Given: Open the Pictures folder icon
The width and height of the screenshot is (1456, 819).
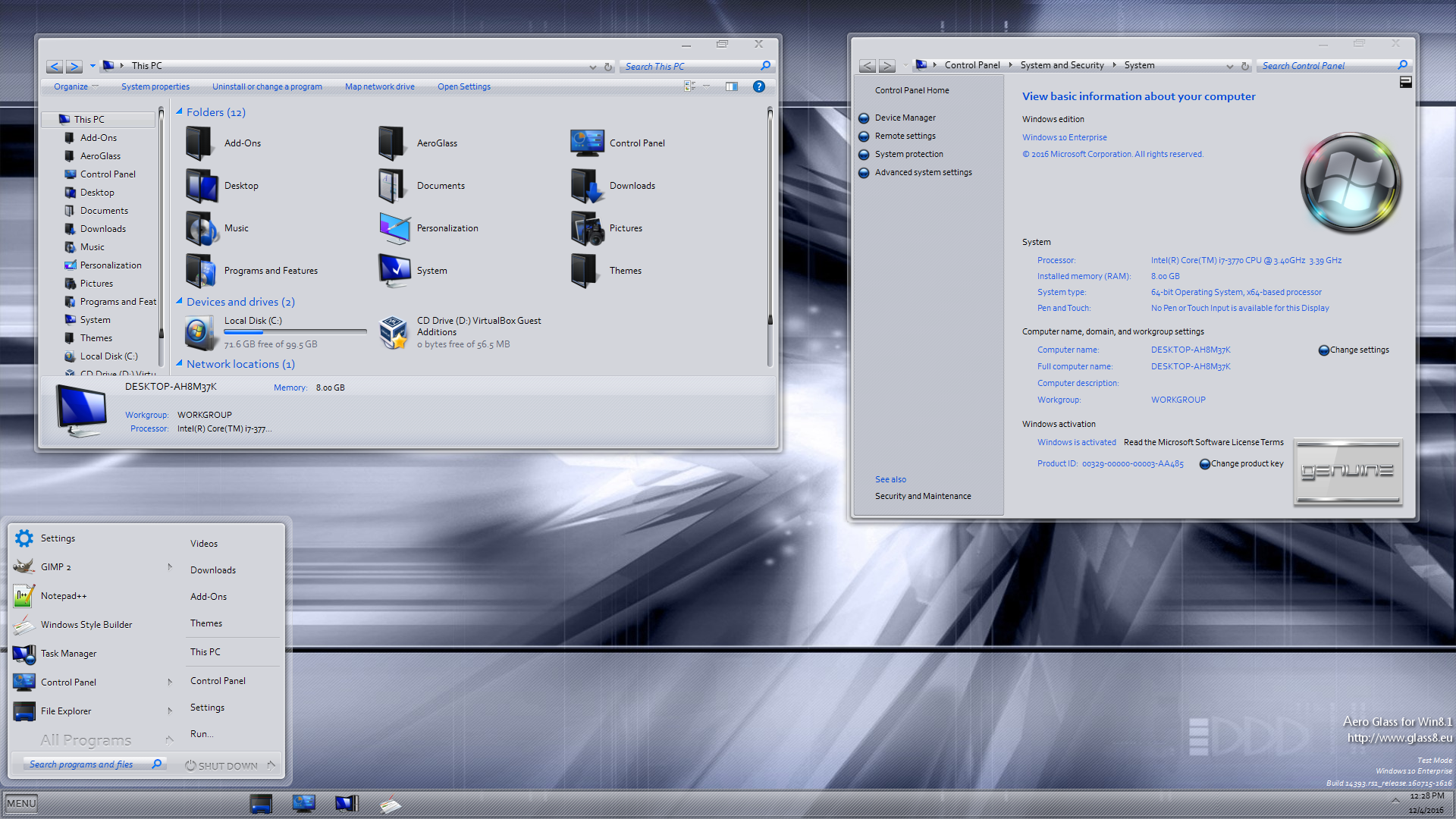Looking at the screenshot, I should click(x=587, y=228).
